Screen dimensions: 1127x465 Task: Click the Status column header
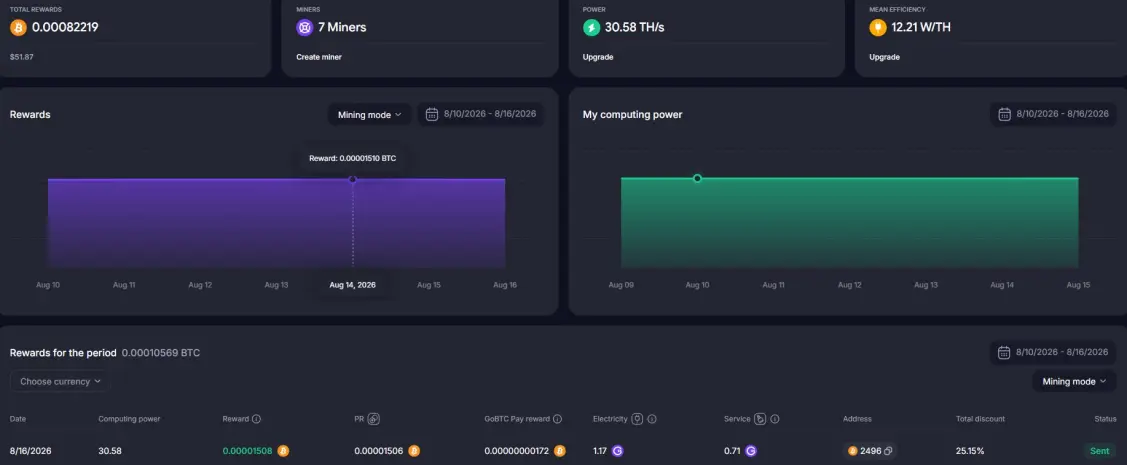click(x=1105, y=419)
